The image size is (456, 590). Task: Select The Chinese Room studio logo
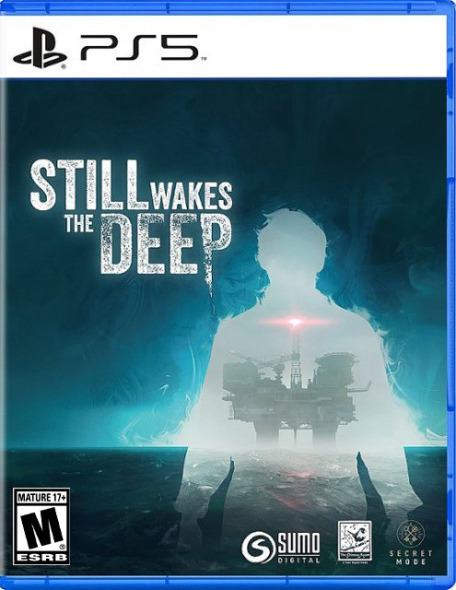[x=354, y=542]
